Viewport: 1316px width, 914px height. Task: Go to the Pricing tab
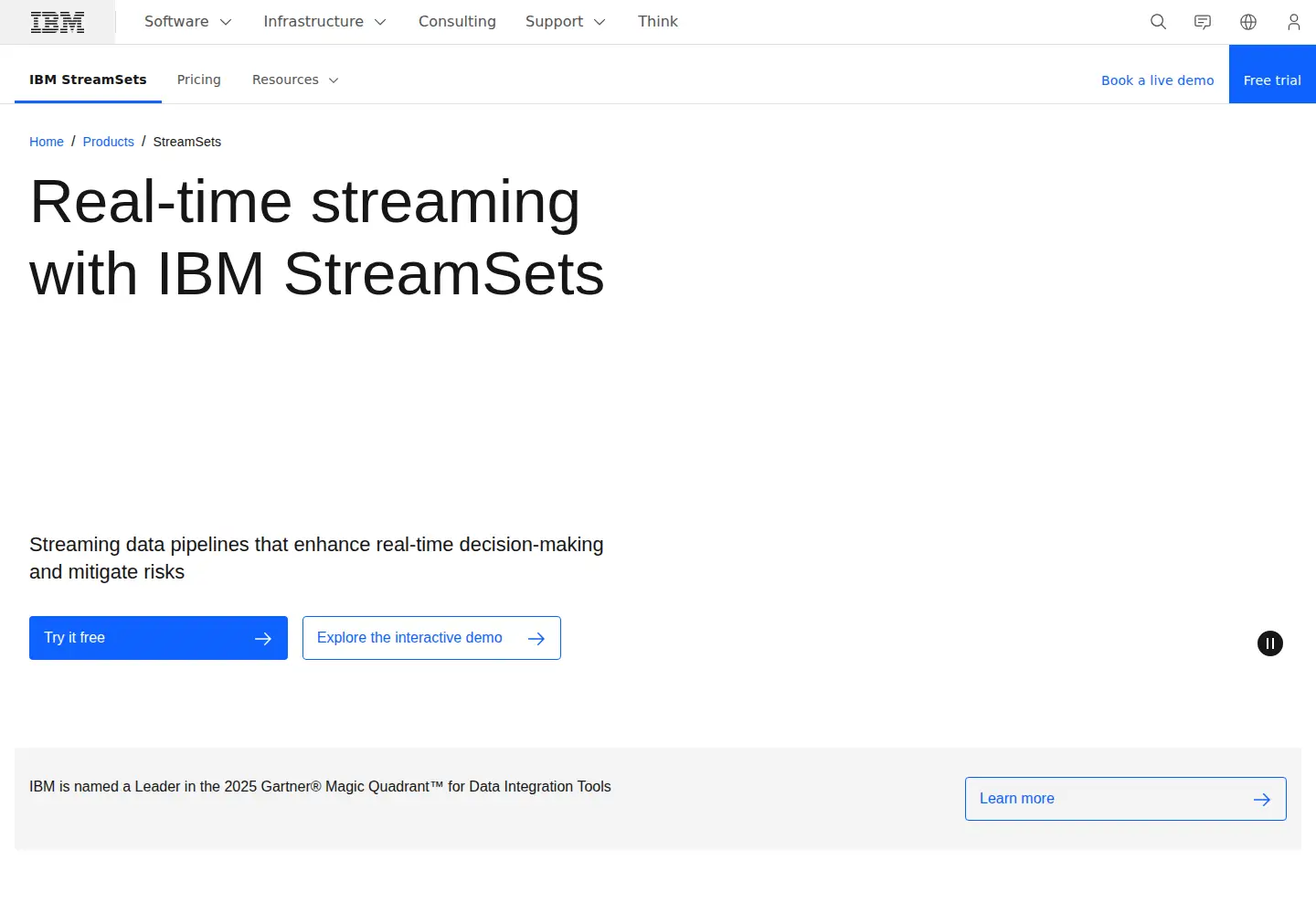pyautogui.click(x=199, y=80)
